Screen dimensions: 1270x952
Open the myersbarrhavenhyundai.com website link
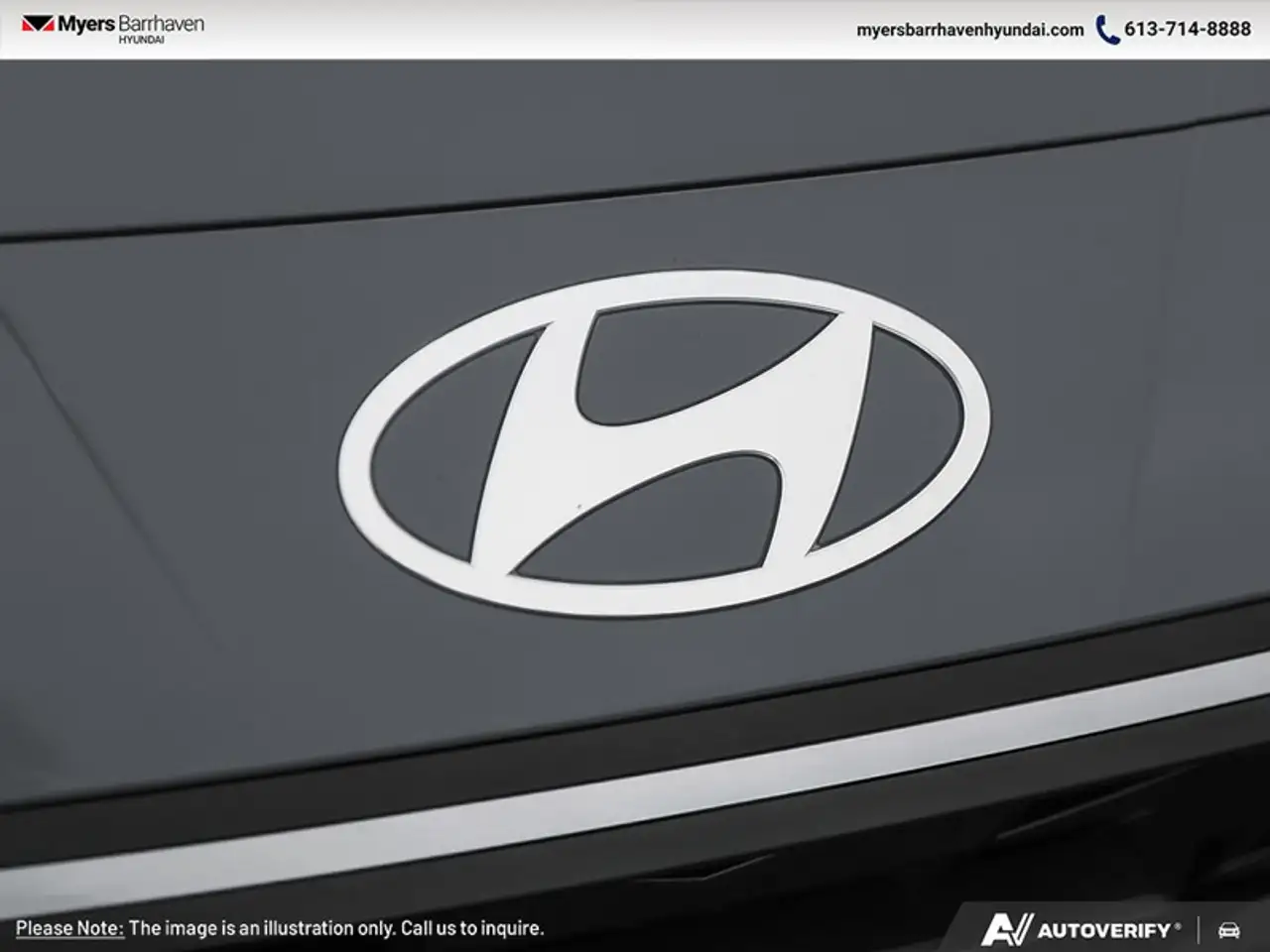[969, 30]
